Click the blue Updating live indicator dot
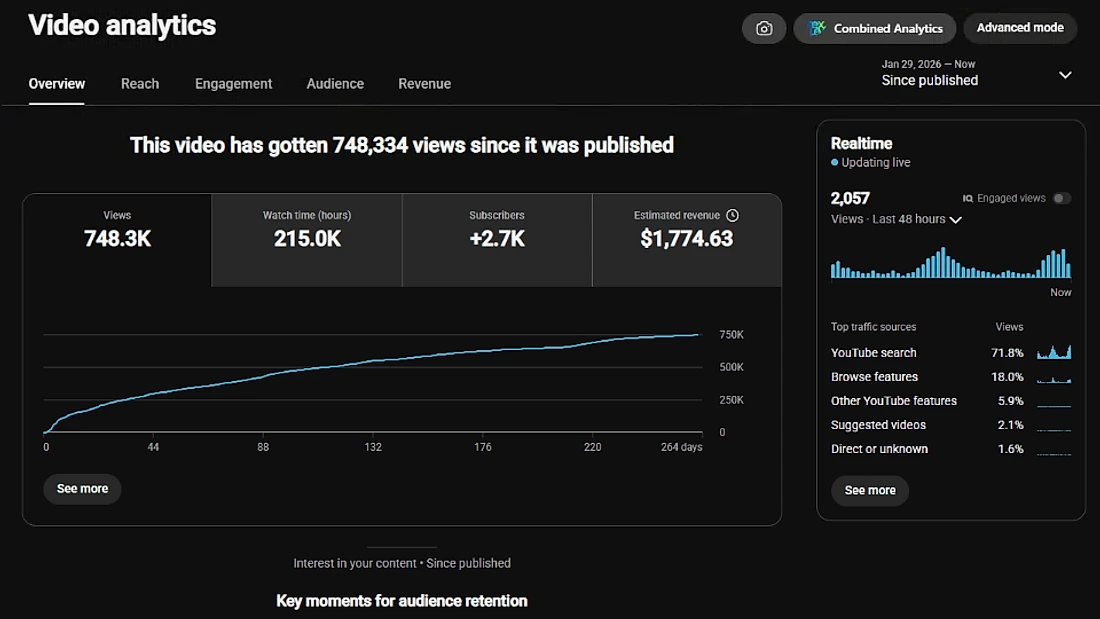Screen dimensions: 1100x619 point(834,162)
